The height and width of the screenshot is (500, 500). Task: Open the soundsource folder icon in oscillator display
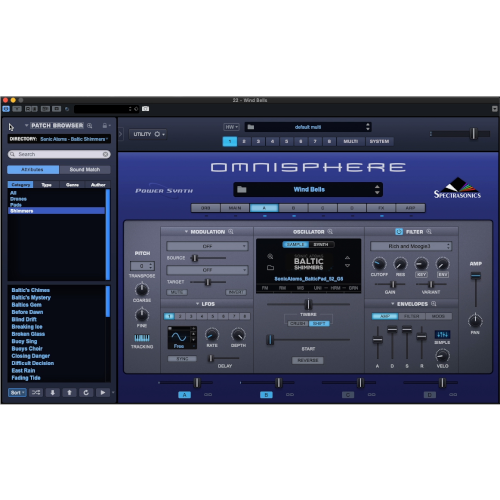270,267
